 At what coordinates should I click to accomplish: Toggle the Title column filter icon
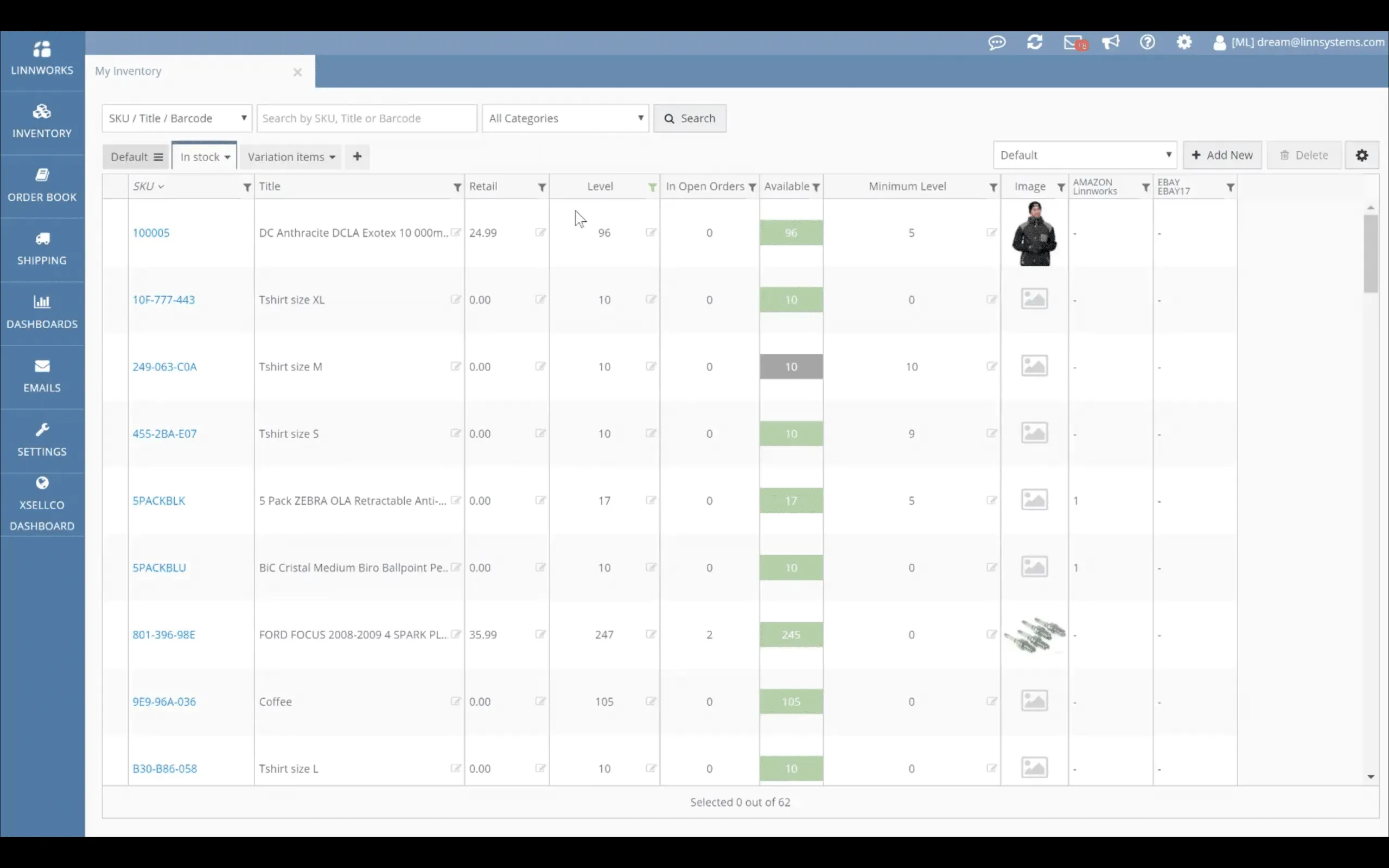457,188
